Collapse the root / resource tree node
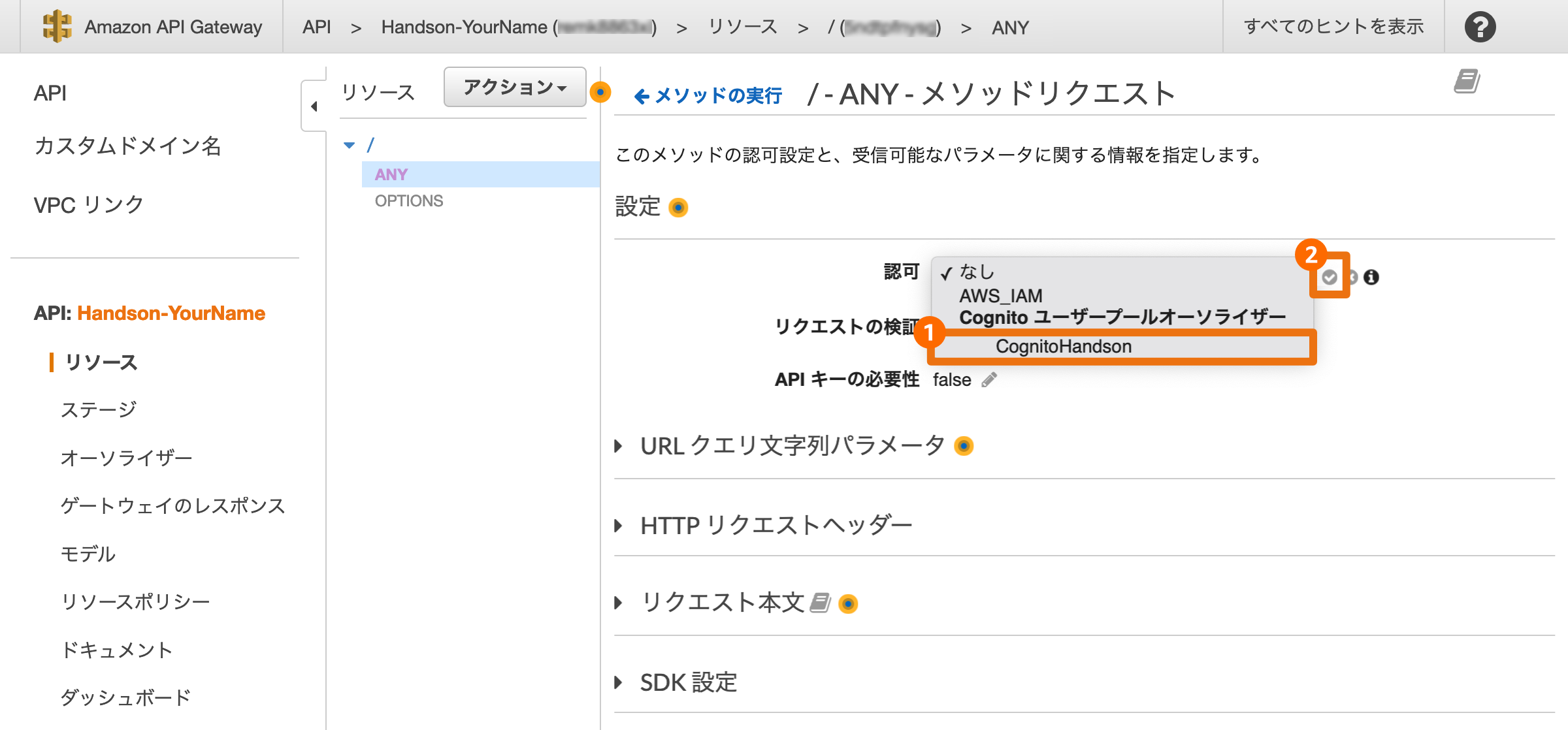 click(x=350, y=145)
